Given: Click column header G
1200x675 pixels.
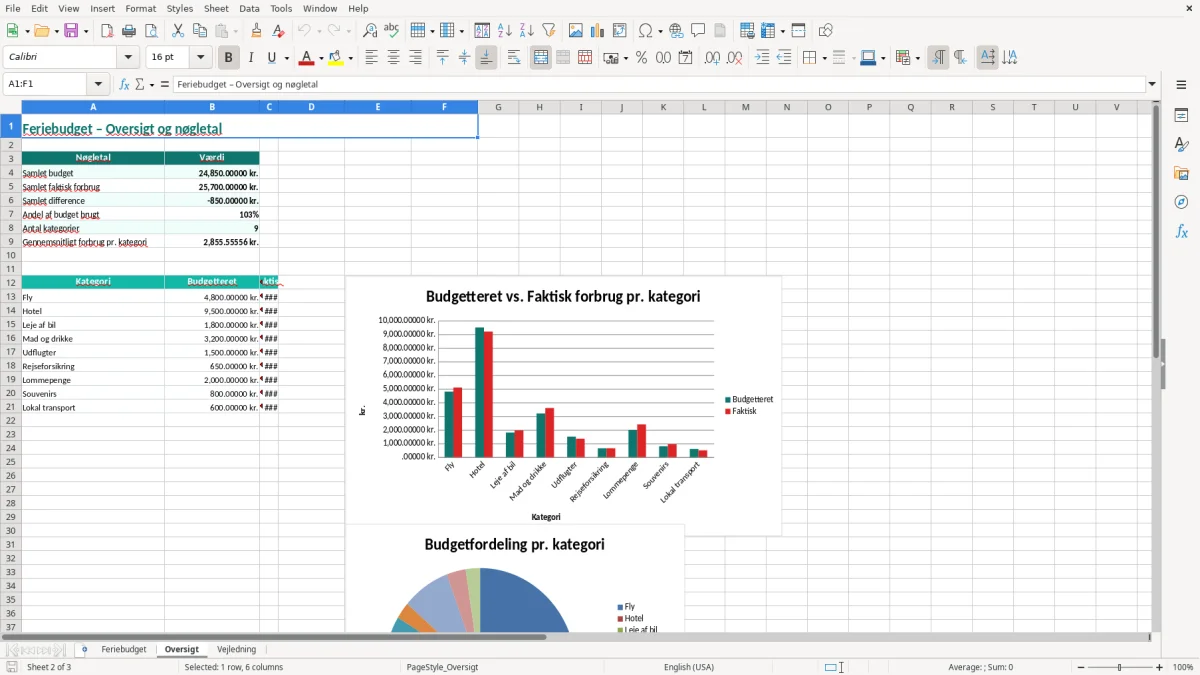Looking at the screenshot, I should point(498,107).
